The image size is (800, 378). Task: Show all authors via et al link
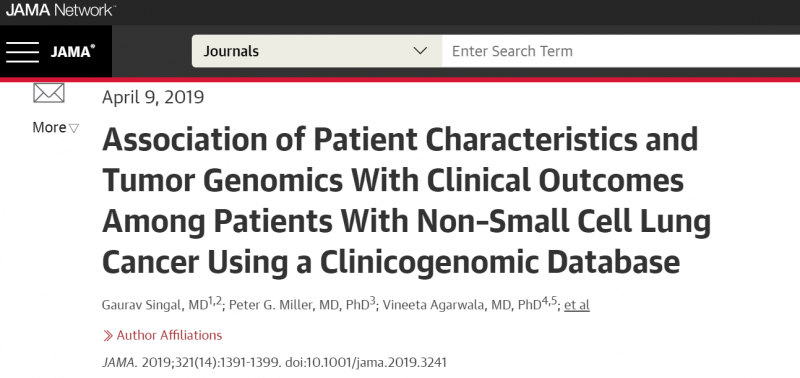pyautogui.click(x=577, y=306)
